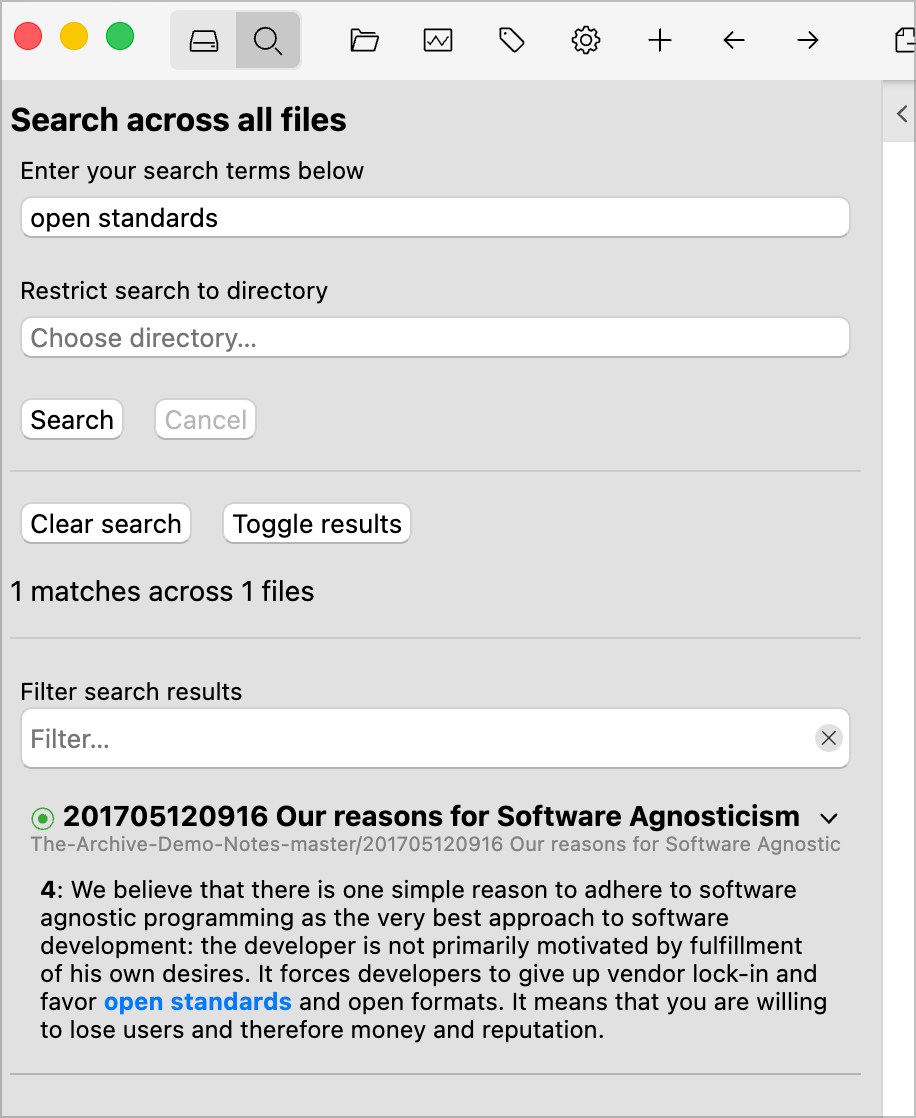The width and height of the screenshot is (916, 1118).
Task: Open the writing statistics chart icon
Action: 438,41
